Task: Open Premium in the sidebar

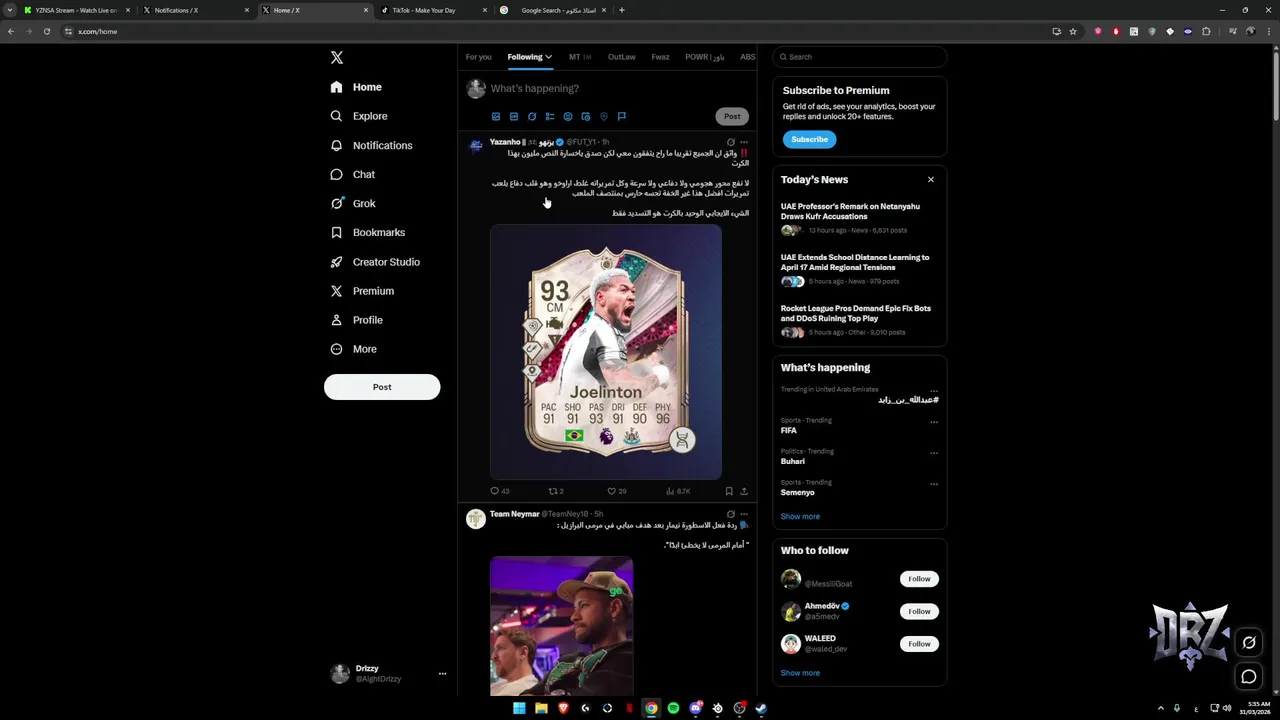Action: (x=362, y=291)
